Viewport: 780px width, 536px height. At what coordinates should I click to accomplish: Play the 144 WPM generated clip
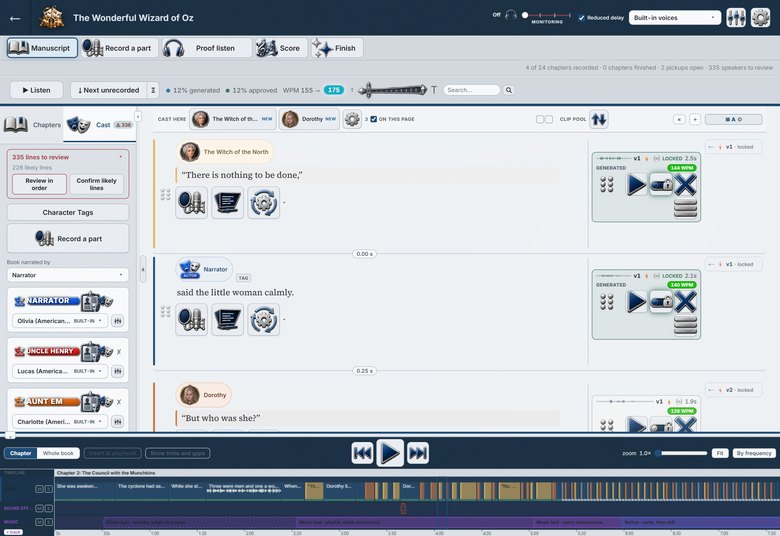tap(636, 185)
